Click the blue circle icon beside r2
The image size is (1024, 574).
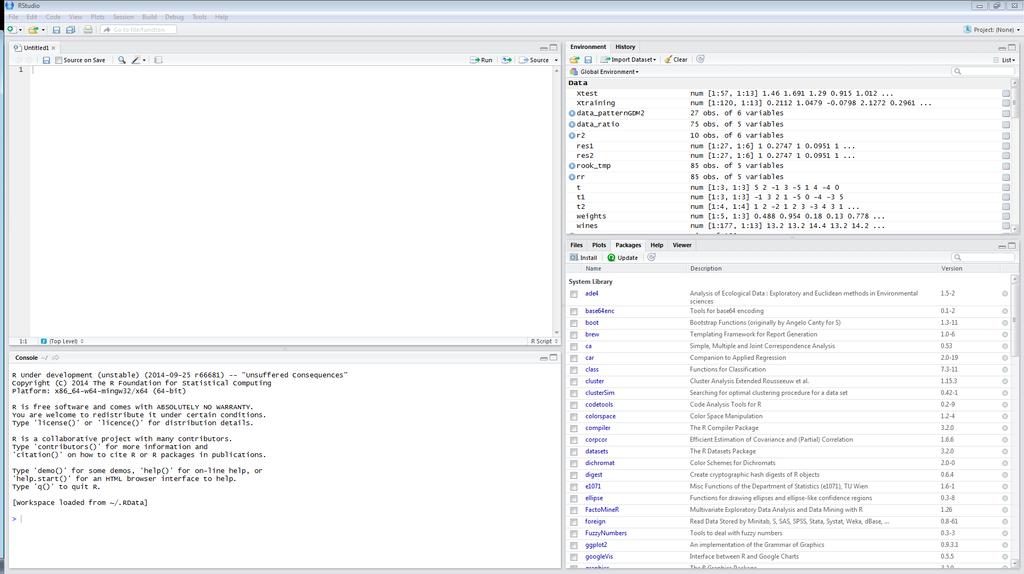click(x=572, y=135)
